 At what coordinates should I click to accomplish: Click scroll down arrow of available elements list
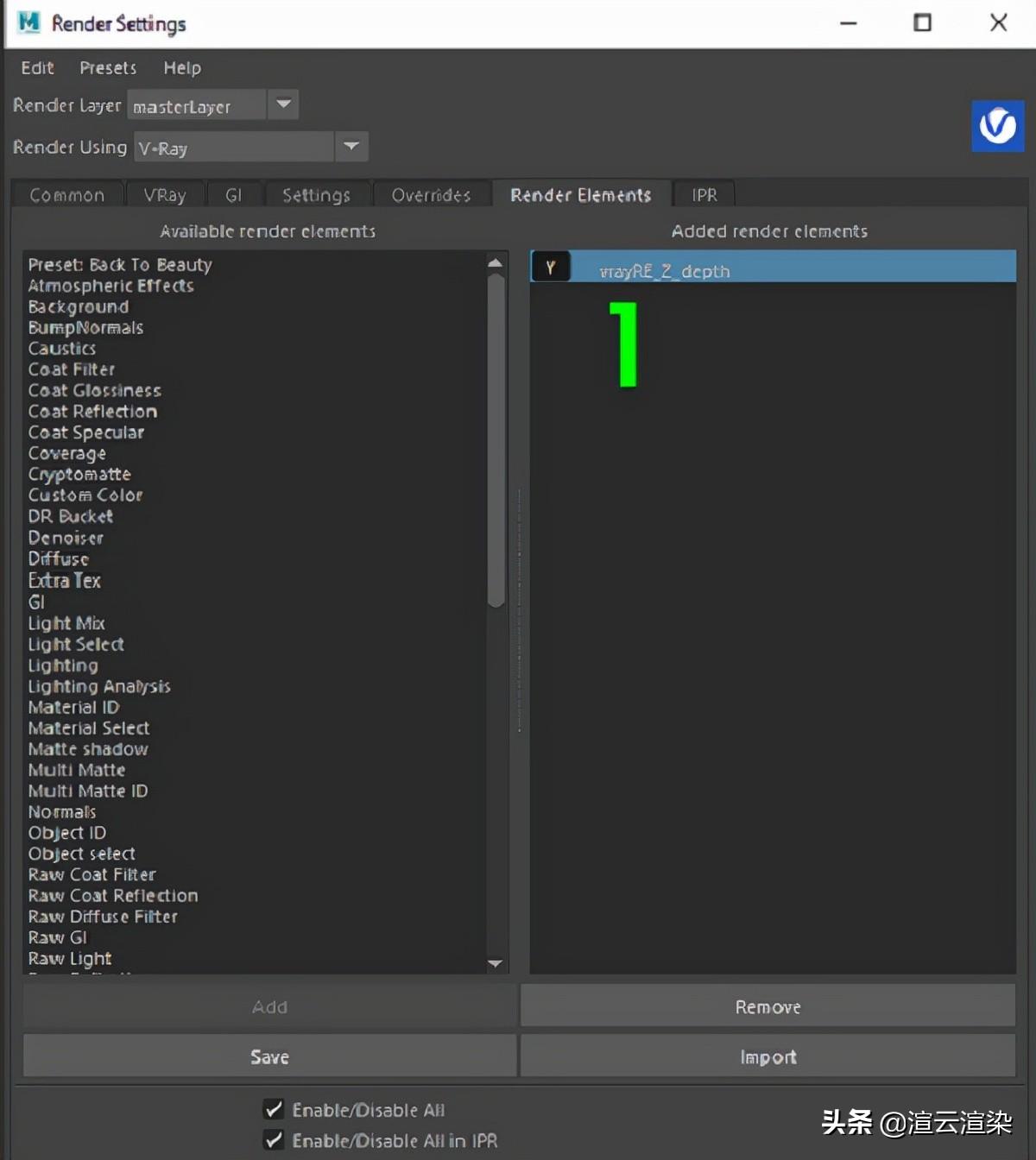pyautogui.click(x=496, y=963)
